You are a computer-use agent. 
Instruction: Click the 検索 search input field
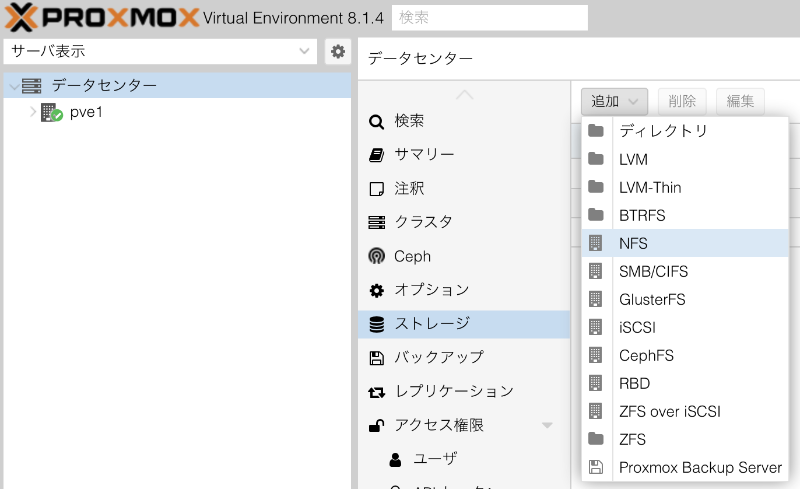pyautogui.click(x=488, y=17)
